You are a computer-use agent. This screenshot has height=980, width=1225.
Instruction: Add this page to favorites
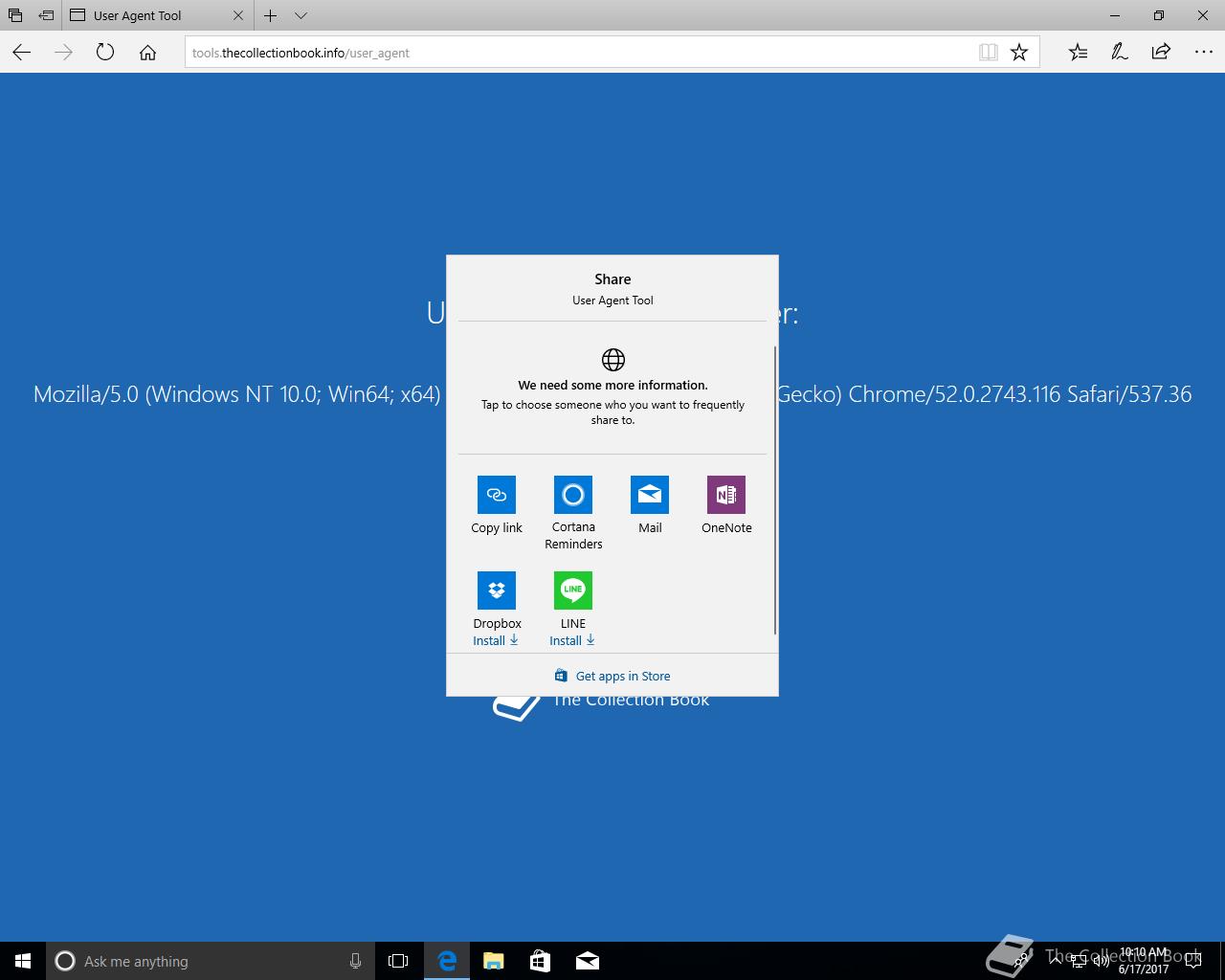pos(1019,53)
